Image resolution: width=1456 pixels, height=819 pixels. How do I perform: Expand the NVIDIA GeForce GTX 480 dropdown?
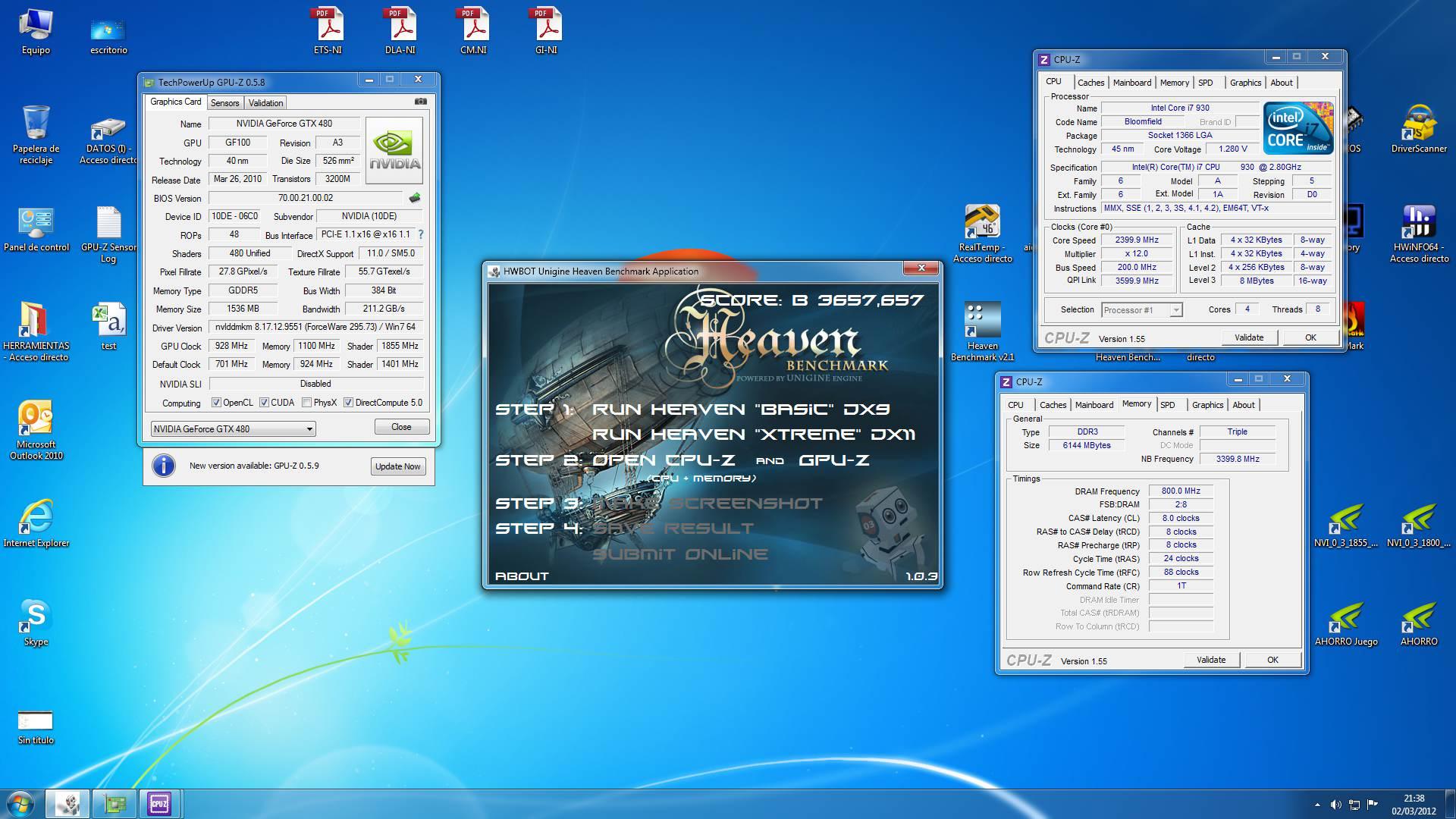coord(309,429)
